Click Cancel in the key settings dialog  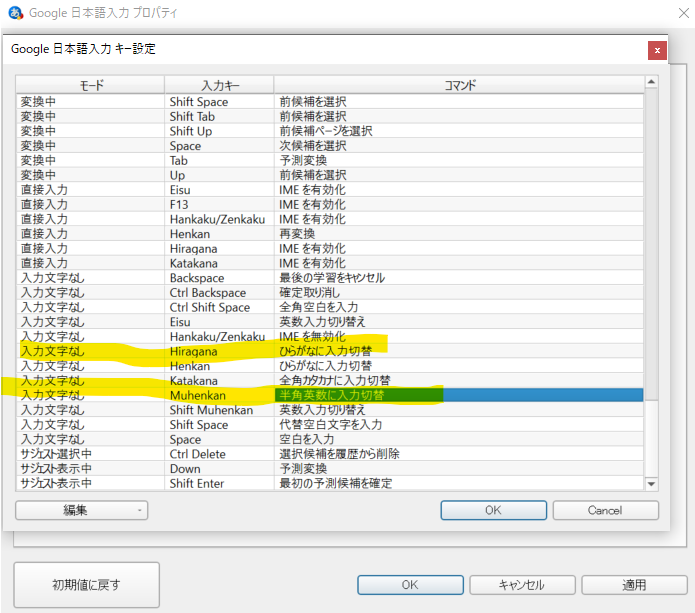click(x=605, y=510)
